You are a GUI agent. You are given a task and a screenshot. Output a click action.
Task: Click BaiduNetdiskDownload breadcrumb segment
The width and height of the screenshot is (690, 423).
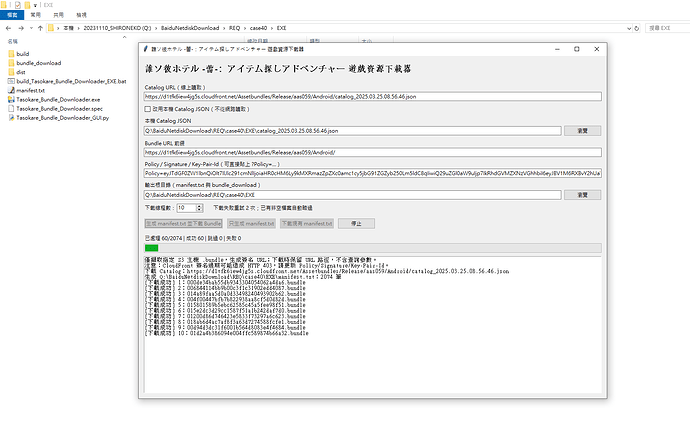click(x=190, y=28)
